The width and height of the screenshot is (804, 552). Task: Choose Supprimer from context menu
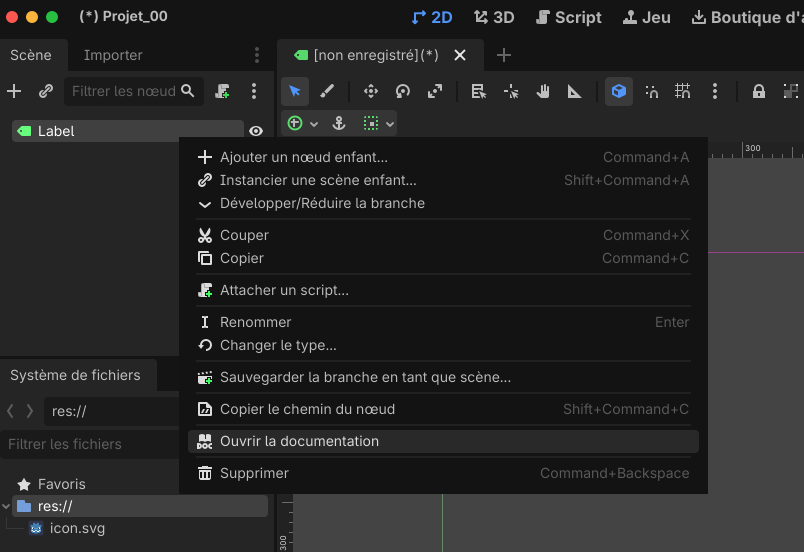coord(444,473)
